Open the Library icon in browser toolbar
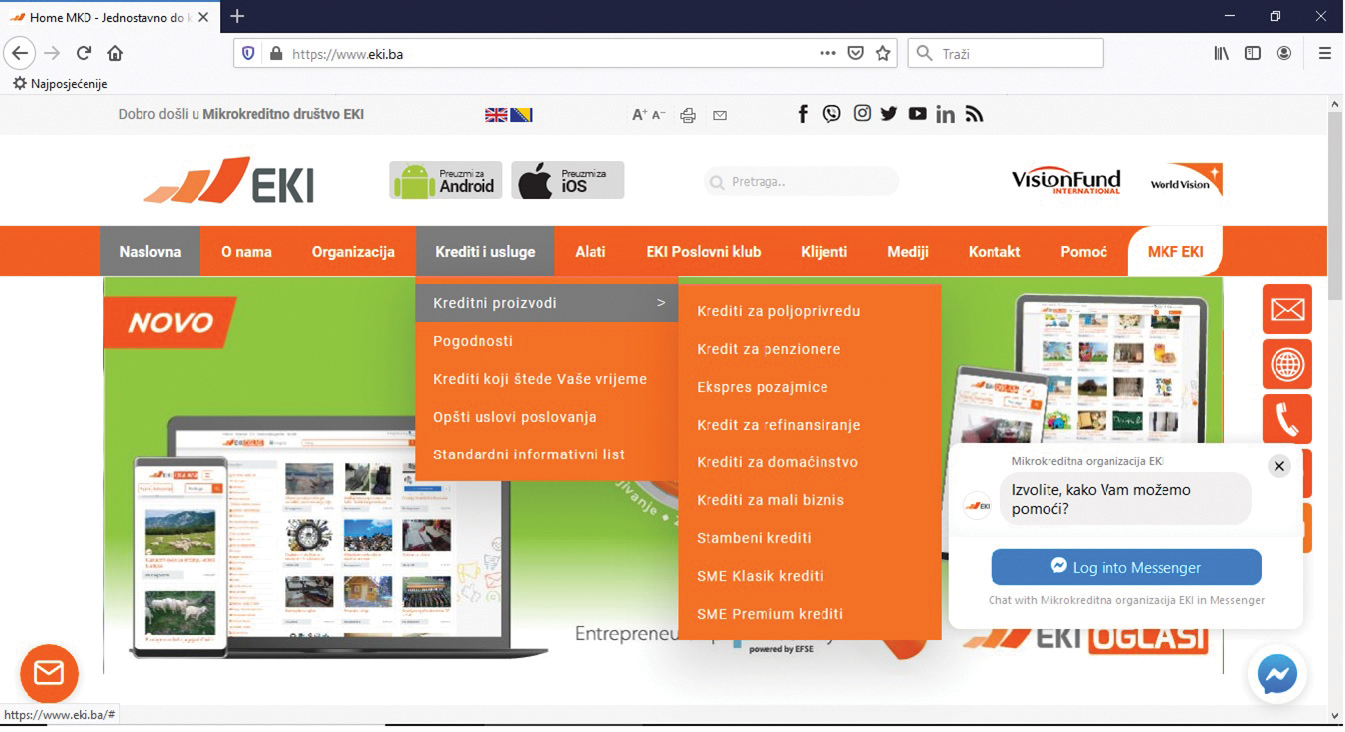 coord(1221,53)
